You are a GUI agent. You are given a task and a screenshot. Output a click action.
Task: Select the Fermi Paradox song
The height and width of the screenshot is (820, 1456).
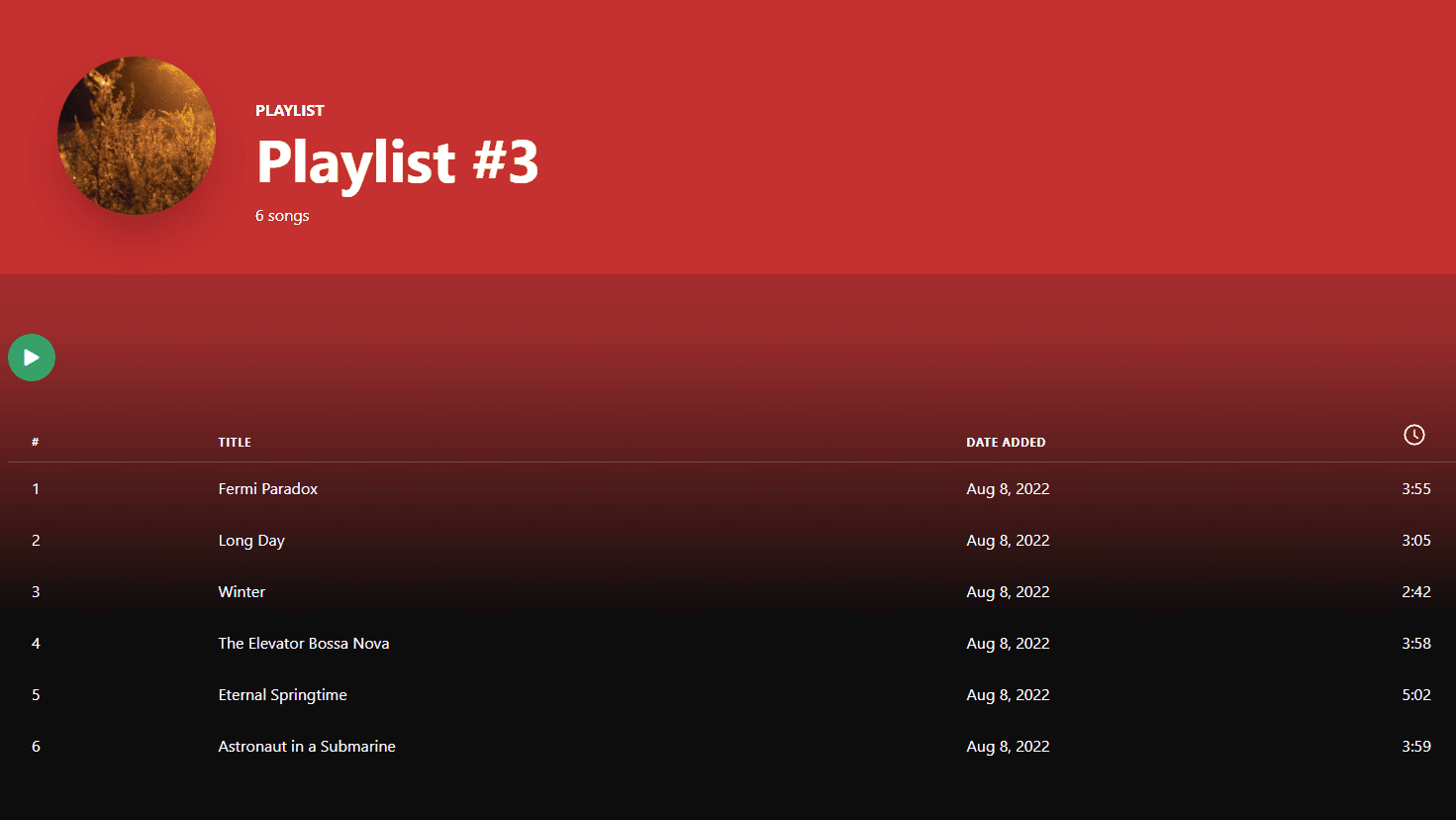[x=268, y=489]
